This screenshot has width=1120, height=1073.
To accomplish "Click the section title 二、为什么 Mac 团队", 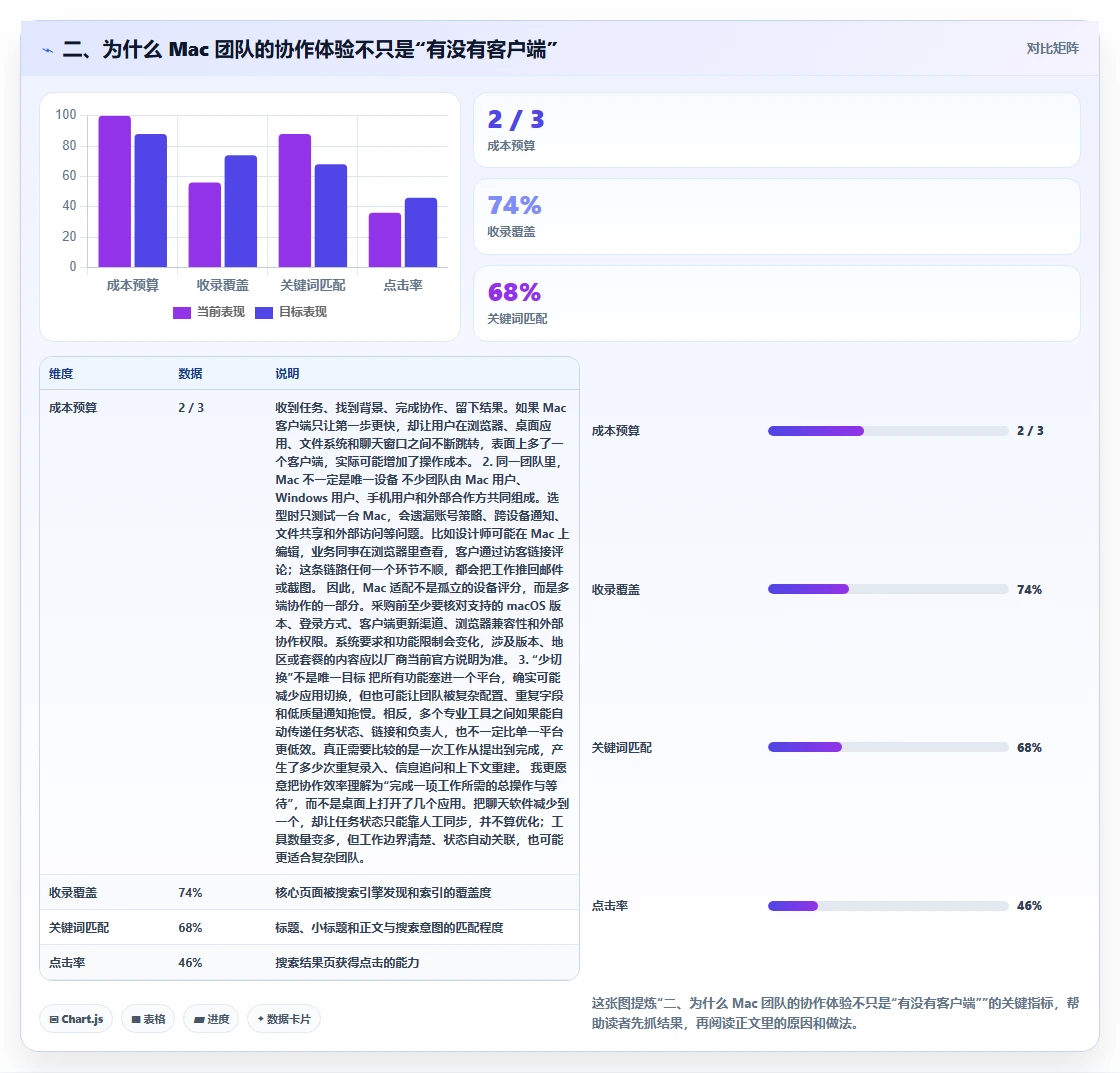I will 310,49.
